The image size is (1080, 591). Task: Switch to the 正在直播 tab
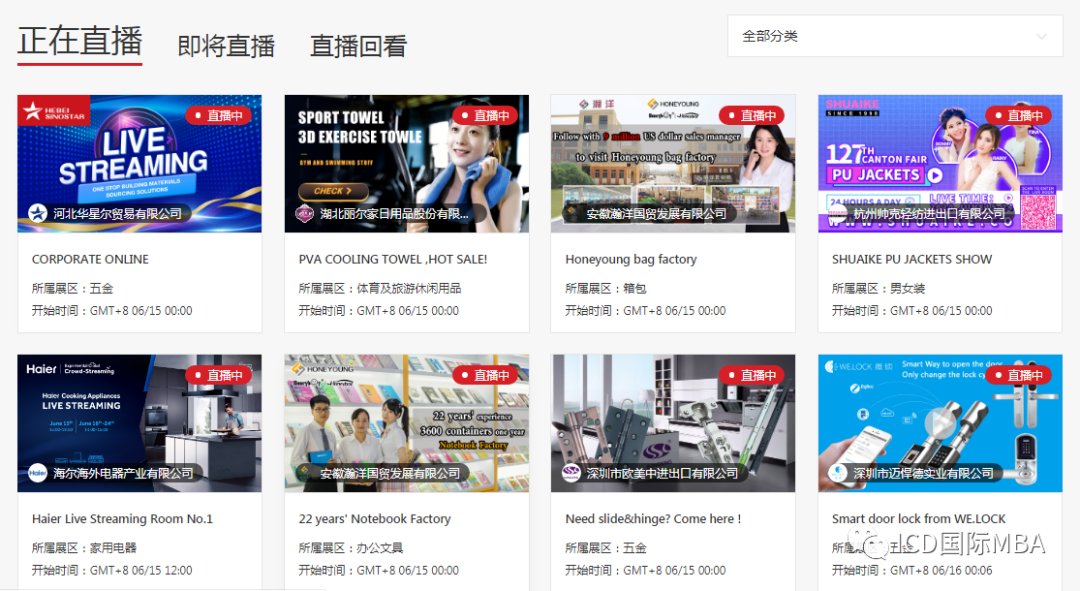click(80, 41)
